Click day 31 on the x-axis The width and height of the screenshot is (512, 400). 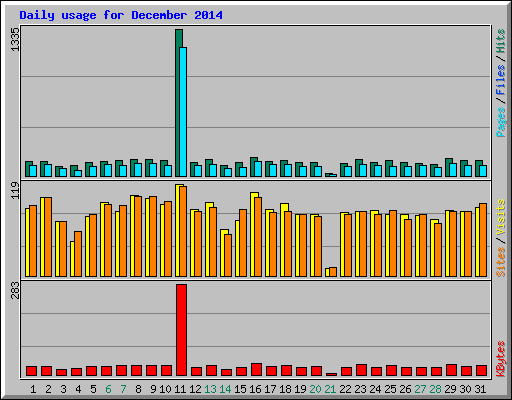(480, 389)
